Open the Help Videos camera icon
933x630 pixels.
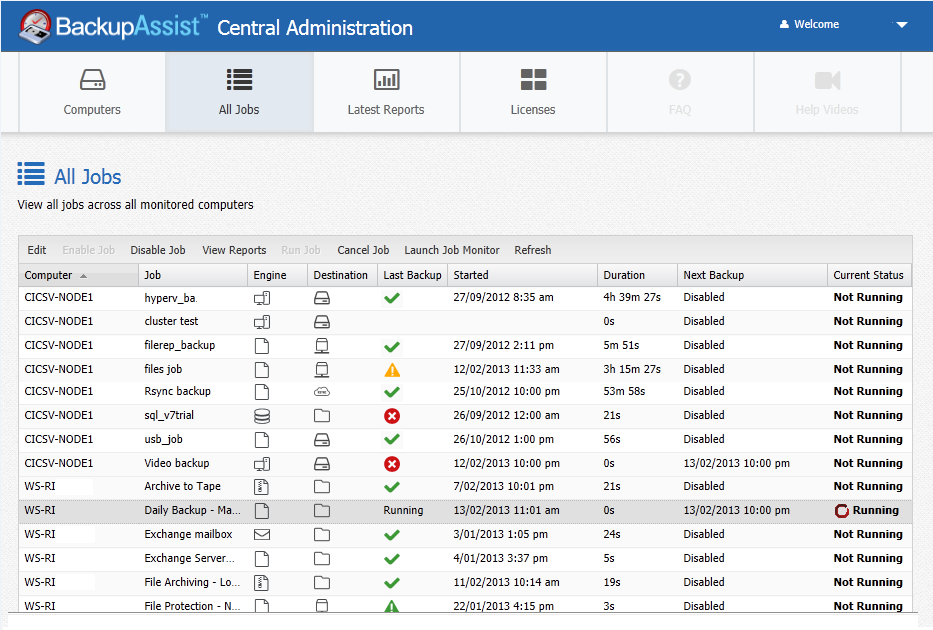pos(827,80)
